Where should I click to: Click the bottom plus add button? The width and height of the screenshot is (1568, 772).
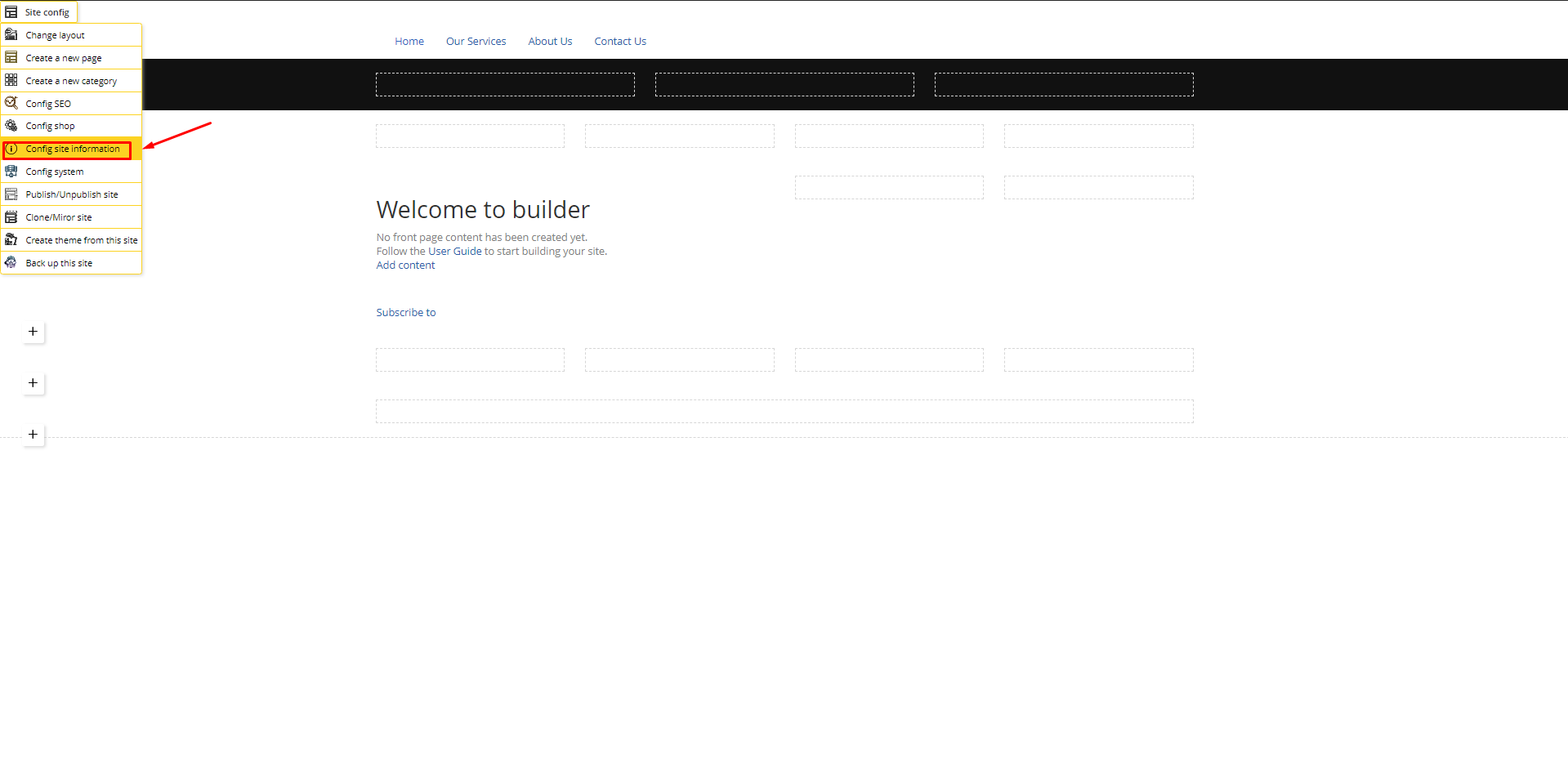(x=33, y=435)
